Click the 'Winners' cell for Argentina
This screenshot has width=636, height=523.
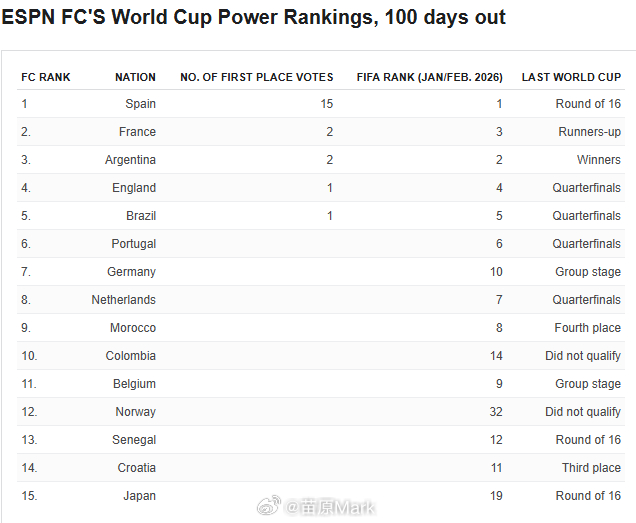(598, 160)
